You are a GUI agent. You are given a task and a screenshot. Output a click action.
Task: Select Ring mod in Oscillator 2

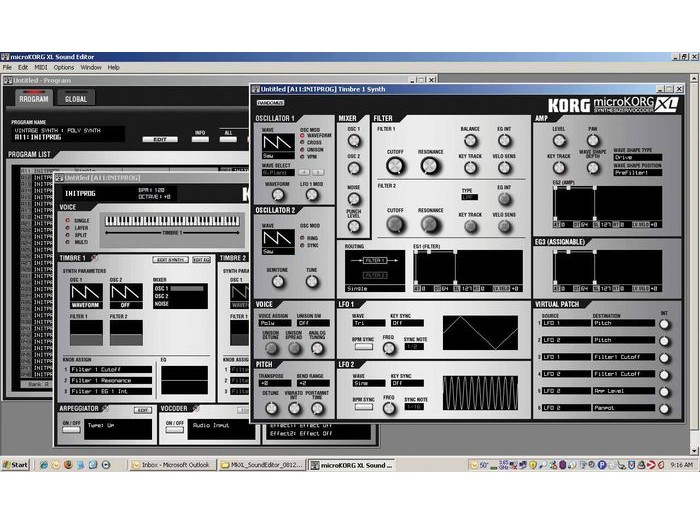[302, 238]
